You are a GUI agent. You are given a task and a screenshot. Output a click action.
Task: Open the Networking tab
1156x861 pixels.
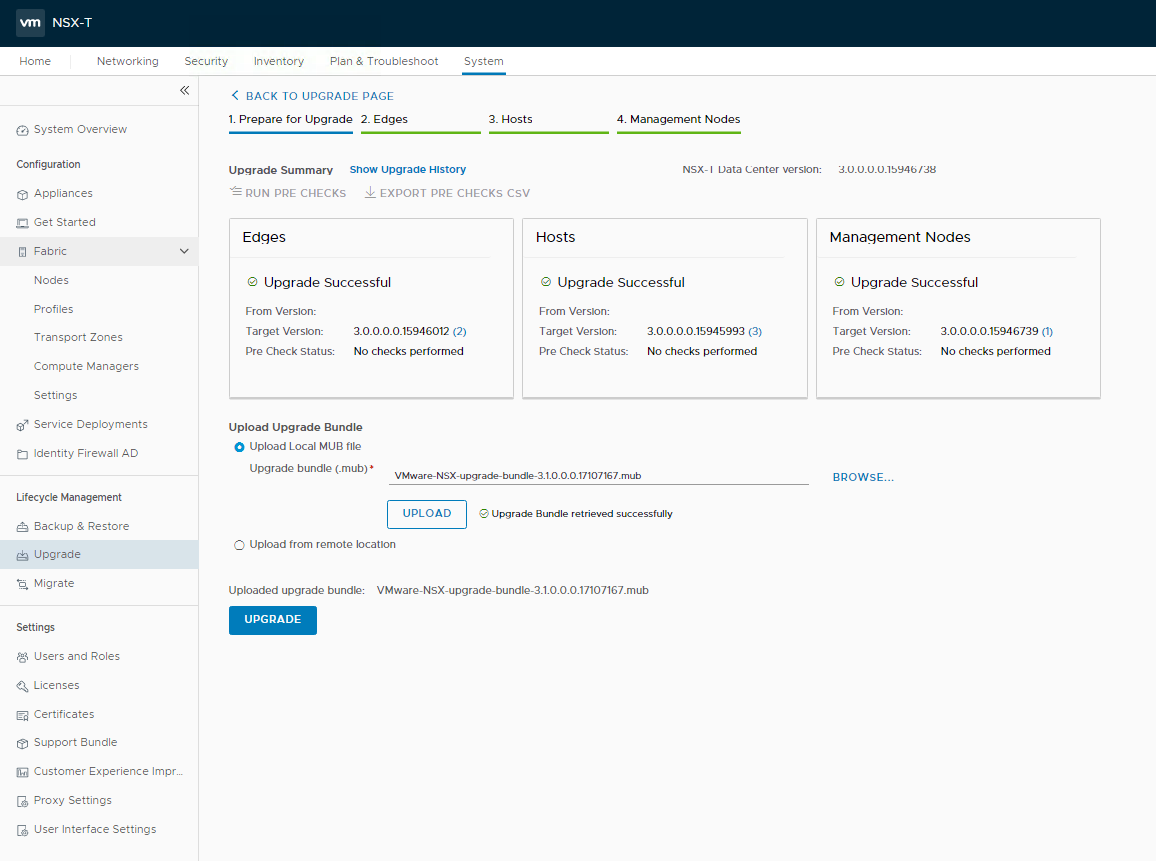point(128,61)
